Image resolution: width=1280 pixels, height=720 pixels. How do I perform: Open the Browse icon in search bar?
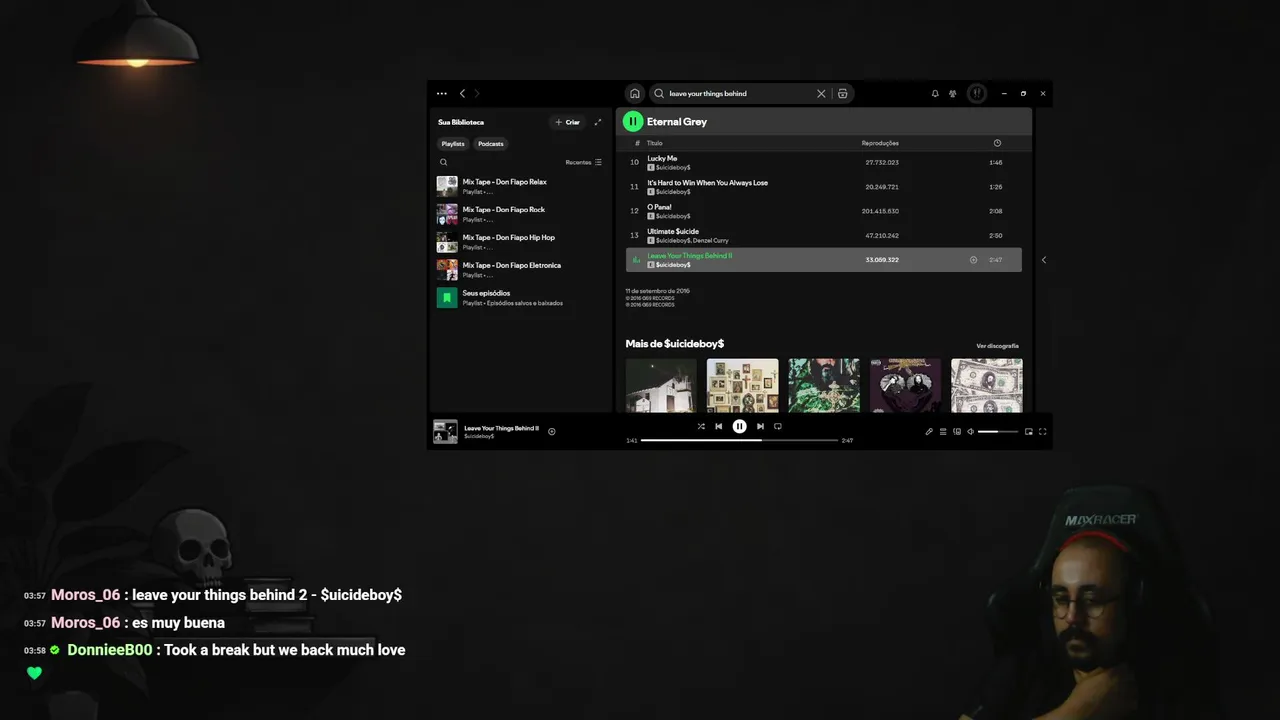coord(843,93)
